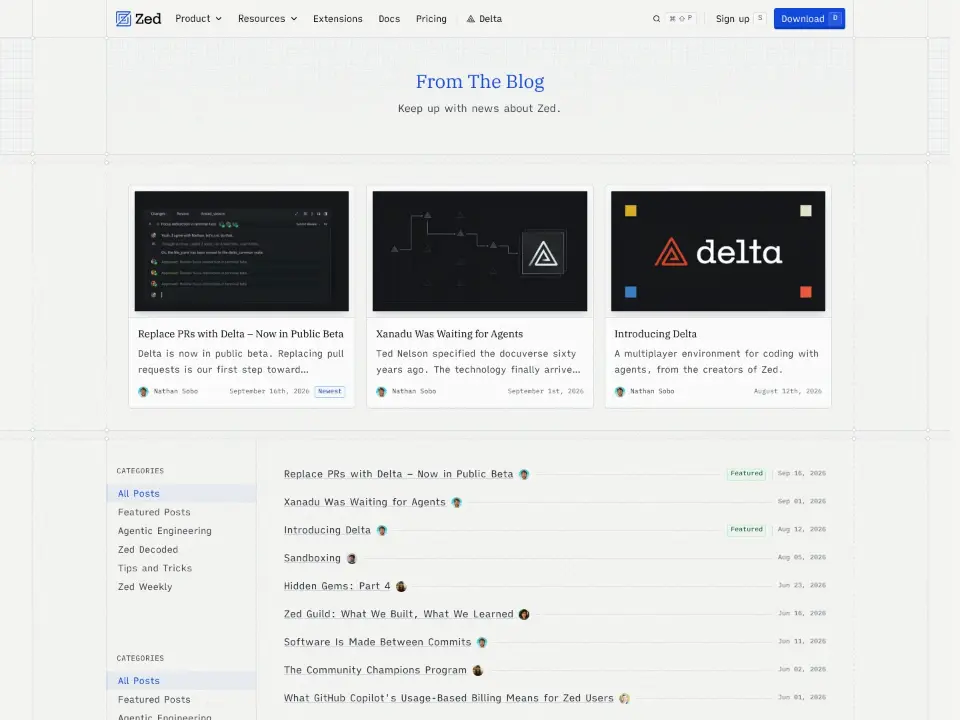
Task: Open list post Xanadu Was Waiting for Agents
Action: click(364, 503)
